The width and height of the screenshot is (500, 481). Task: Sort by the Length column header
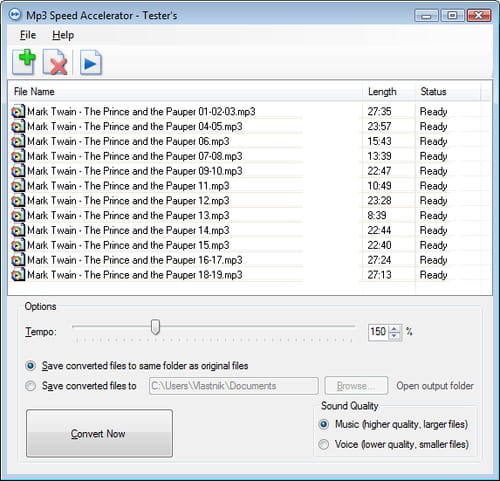389,91
